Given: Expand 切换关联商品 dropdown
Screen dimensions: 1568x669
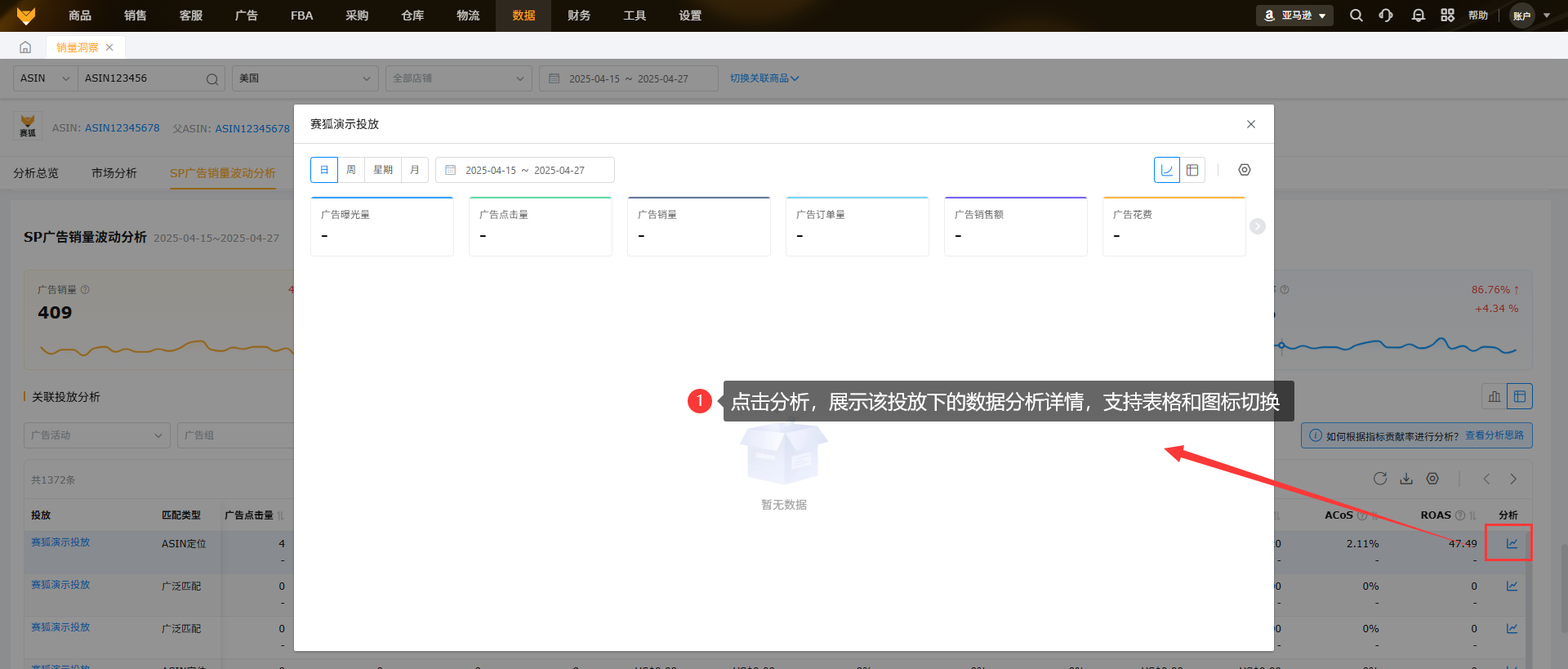Looking at the screenshot, I should click(x=764, y=78).
